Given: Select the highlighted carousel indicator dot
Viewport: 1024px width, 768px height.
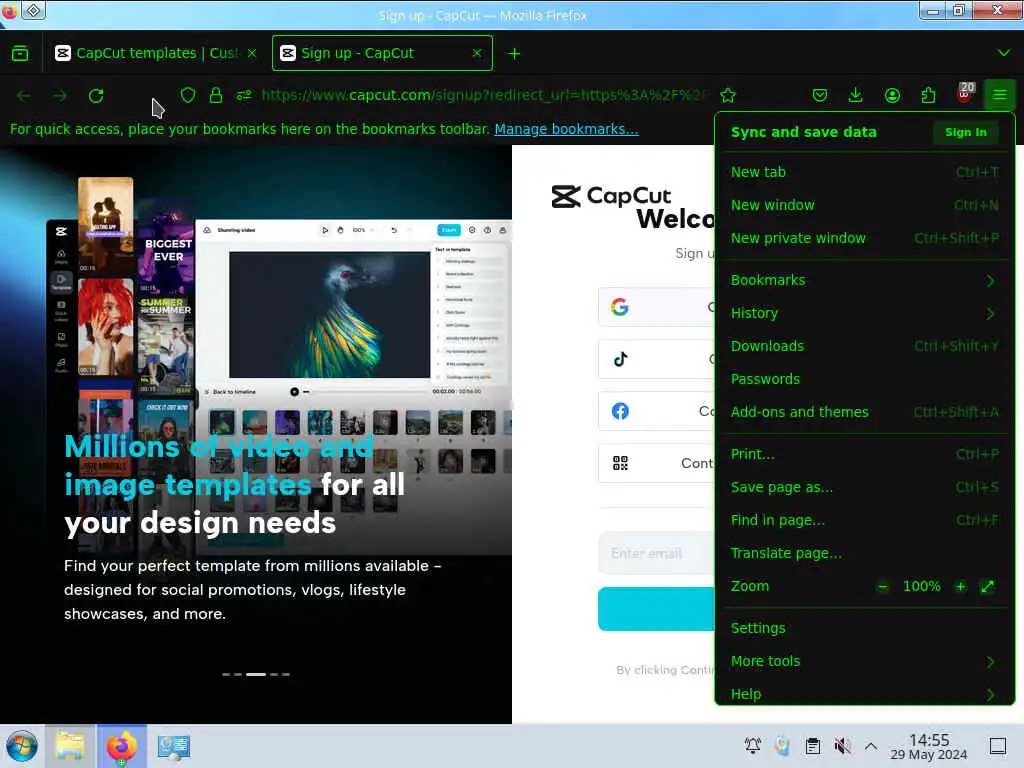Looking at the screenshot, I should click(255, 674).
